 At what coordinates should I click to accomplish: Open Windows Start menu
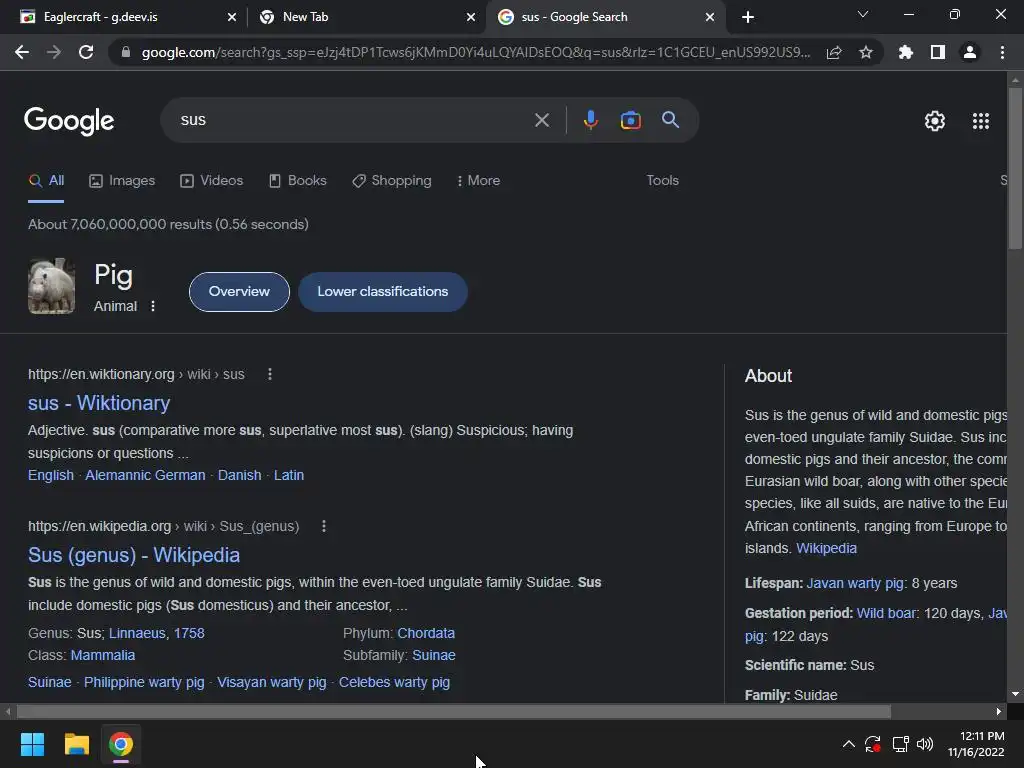coord(32,744)
